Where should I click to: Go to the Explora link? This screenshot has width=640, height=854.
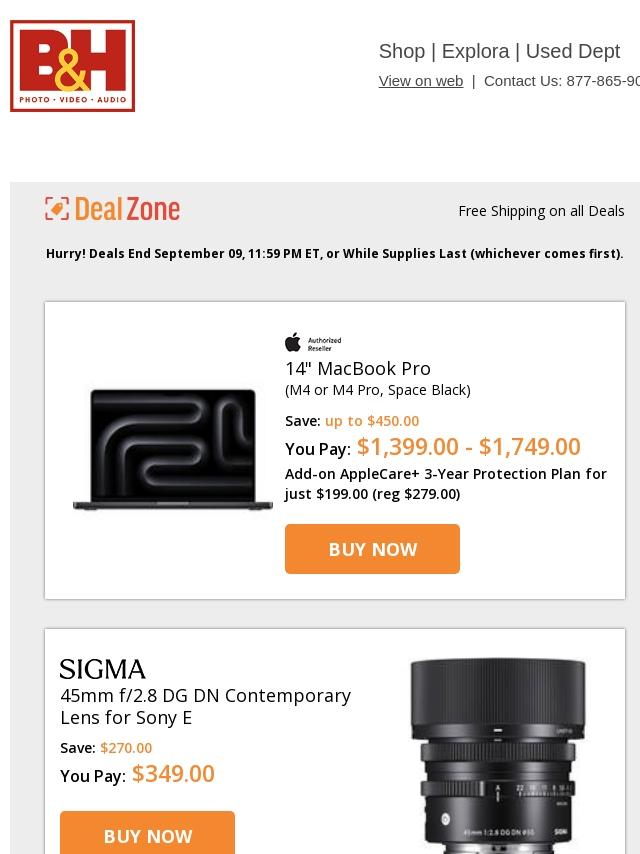pyautogui.click(x=476, y=51)
